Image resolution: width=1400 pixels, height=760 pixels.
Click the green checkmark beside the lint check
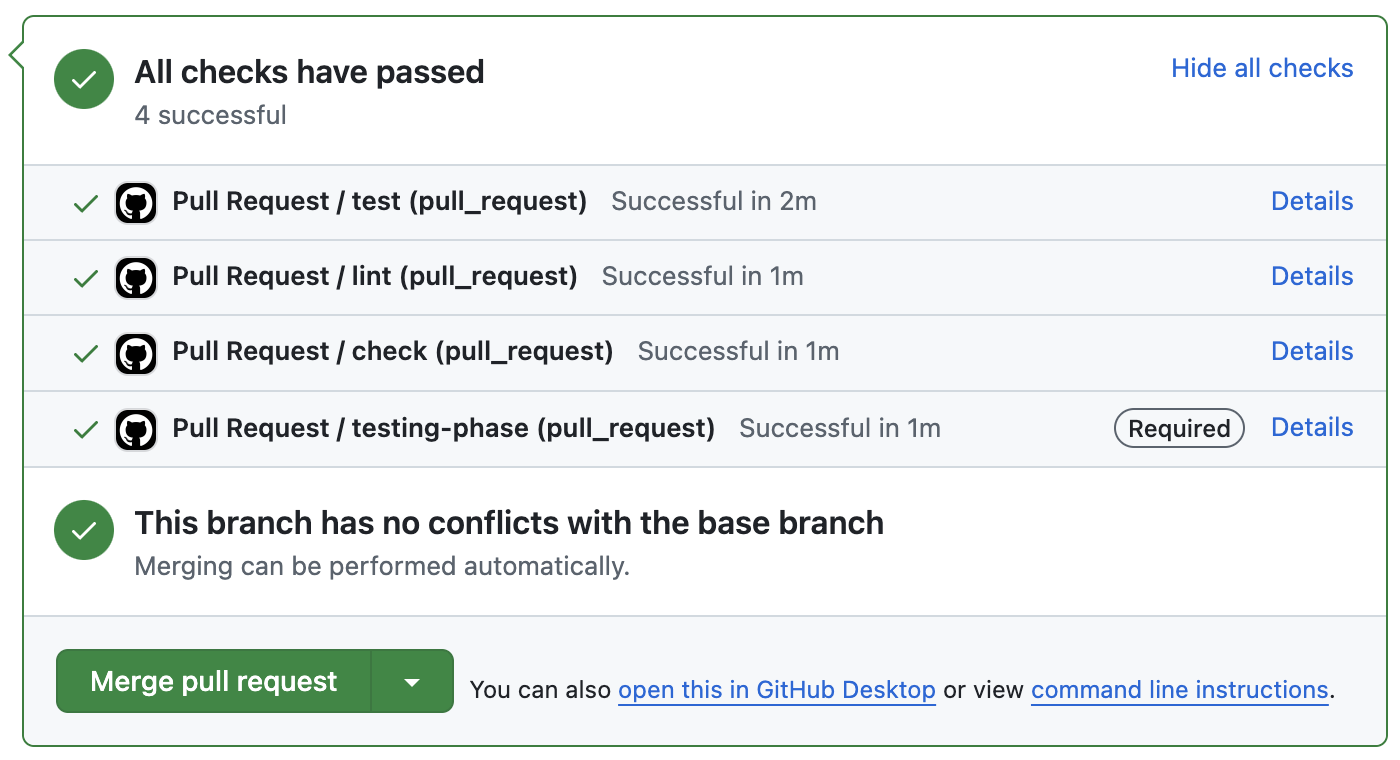click(85, 277)
